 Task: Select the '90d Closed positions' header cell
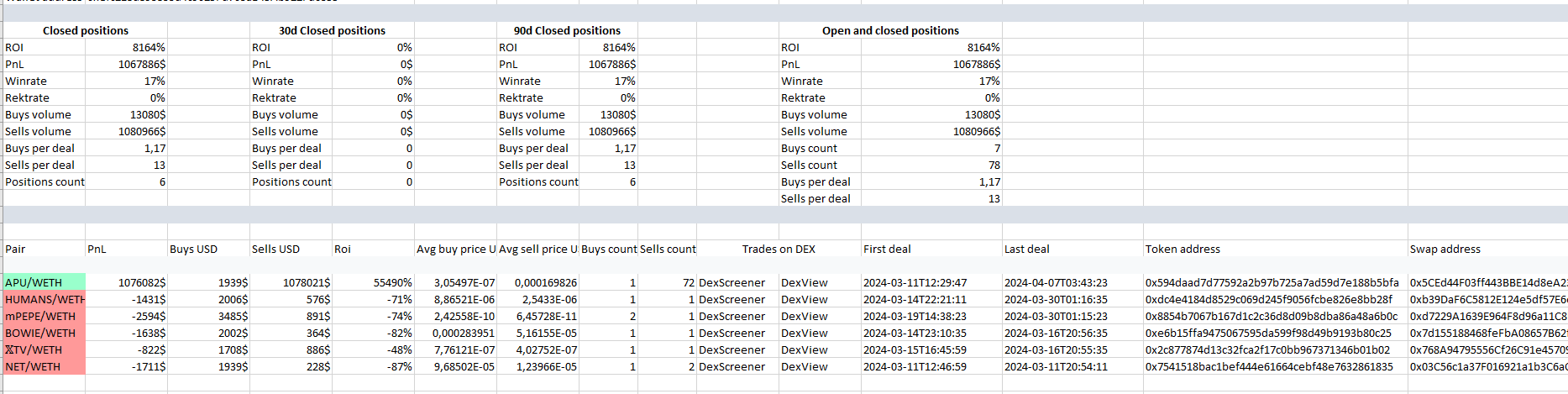point(567,31)
